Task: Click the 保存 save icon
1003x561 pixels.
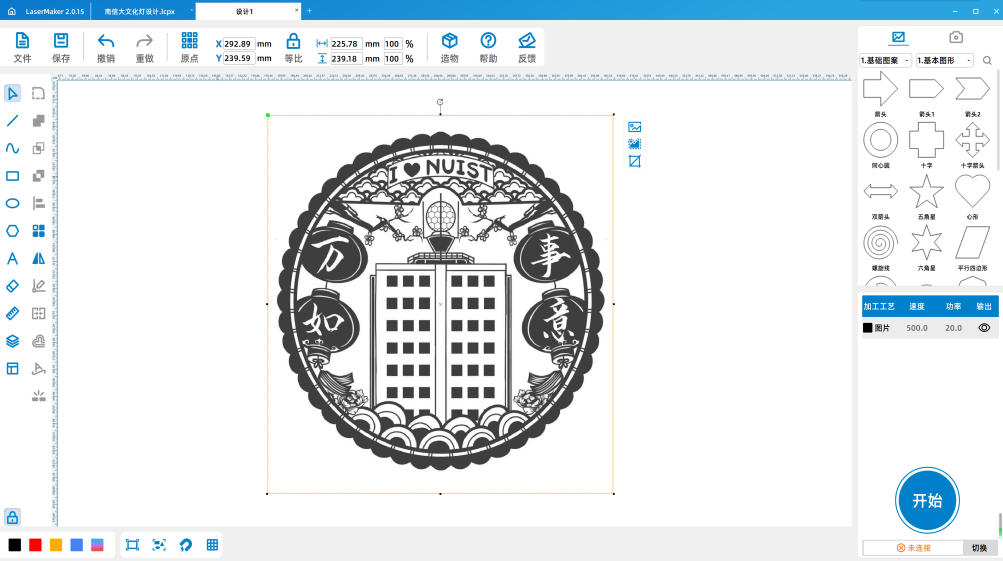Action: point(61,41)
